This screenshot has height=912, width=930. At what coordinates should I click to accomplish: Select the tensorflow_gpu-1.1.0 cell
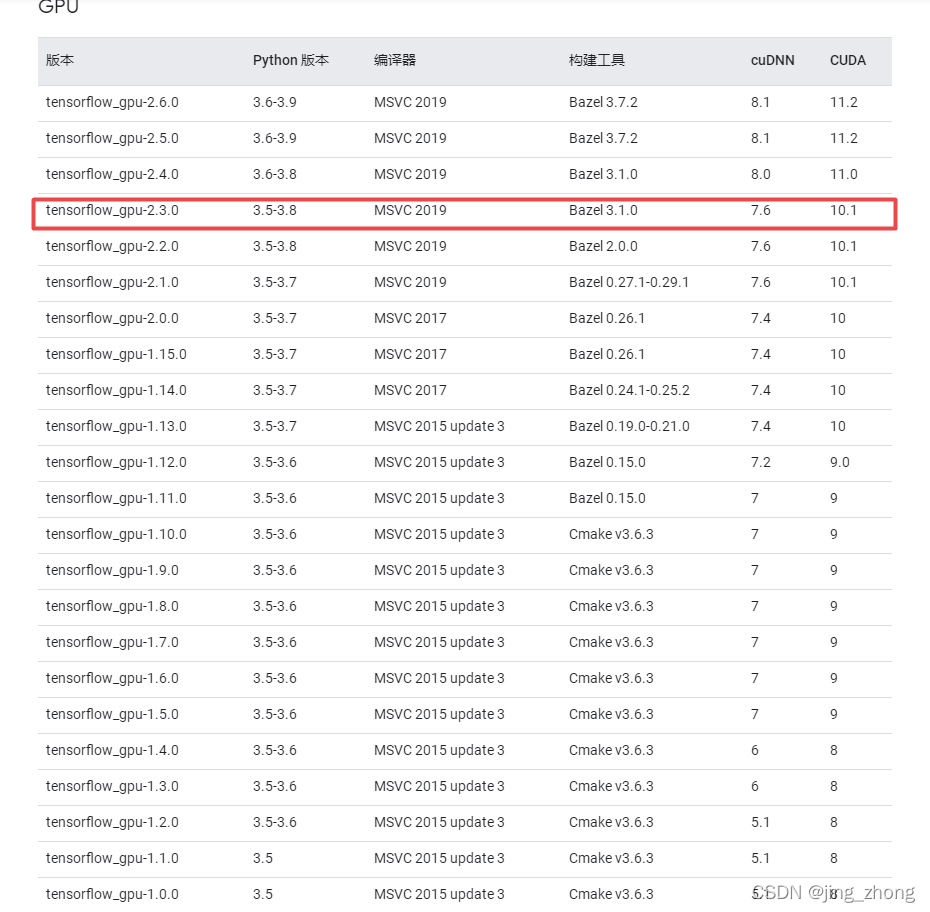coord(112,858)
